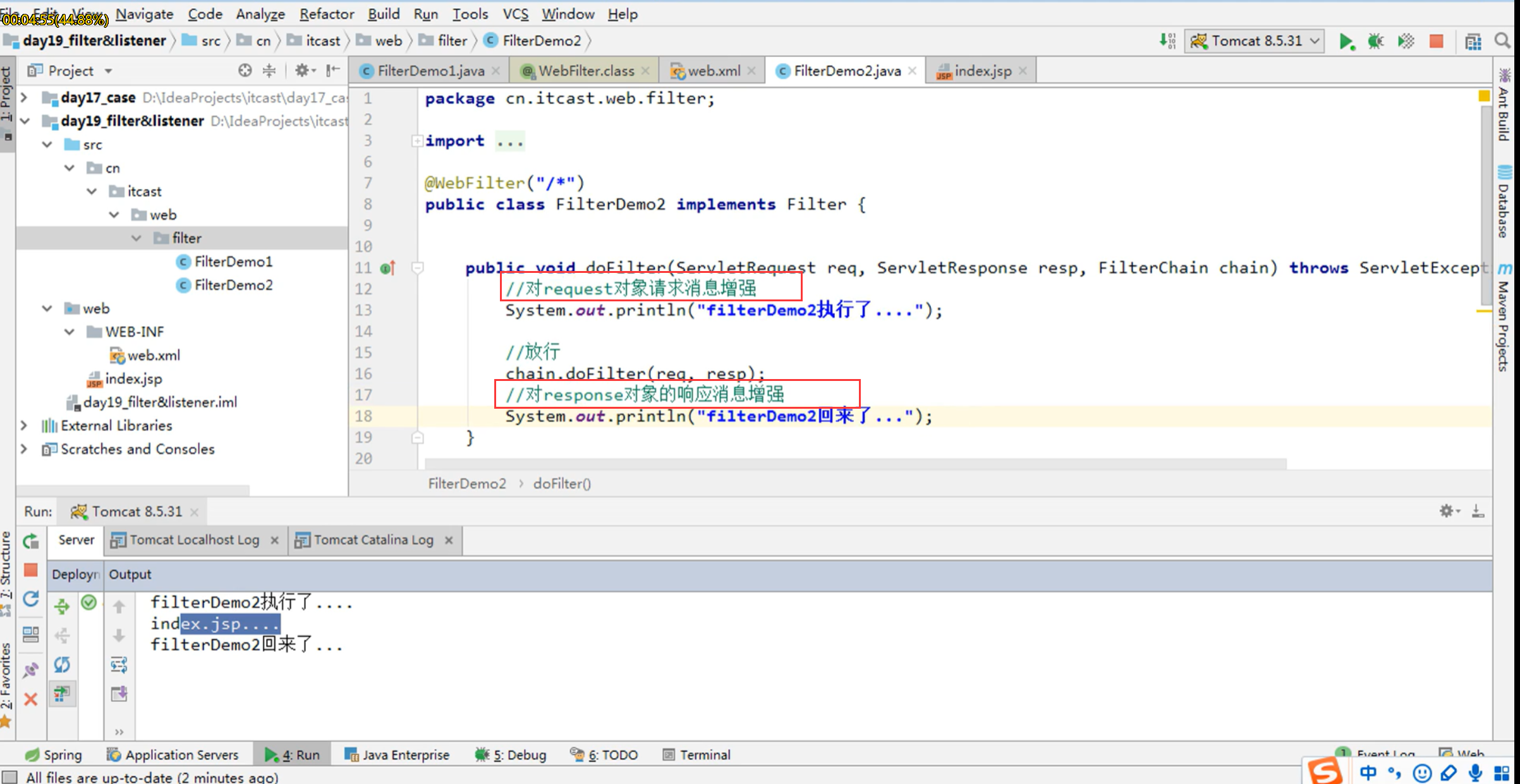Toggle Sogou Chinese input mode indicator
The image size is (1520, 784).
tap(1368, 773)
